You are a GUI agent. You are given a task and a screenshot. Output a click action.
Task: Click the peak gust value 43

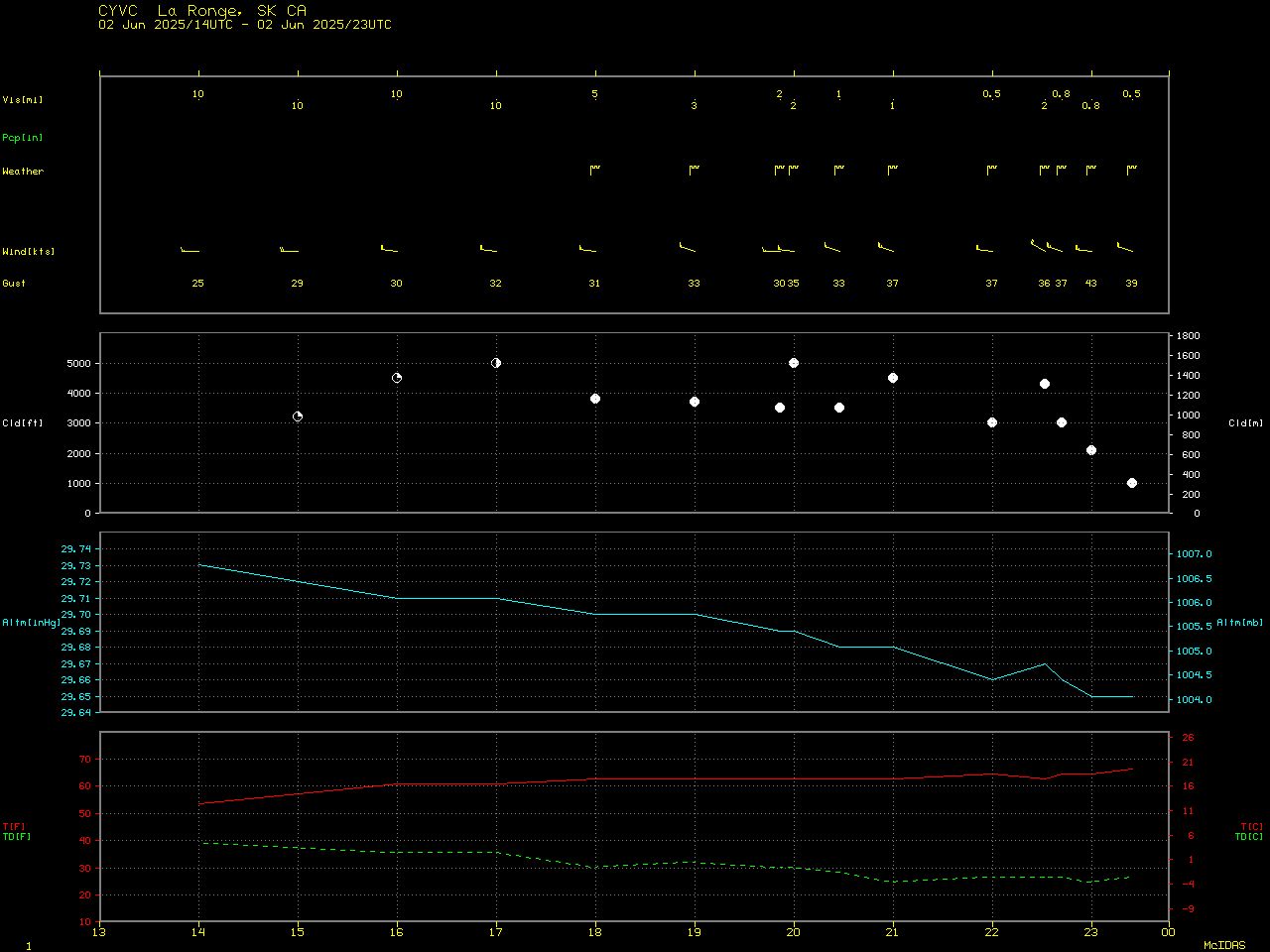click(1091, 284)
